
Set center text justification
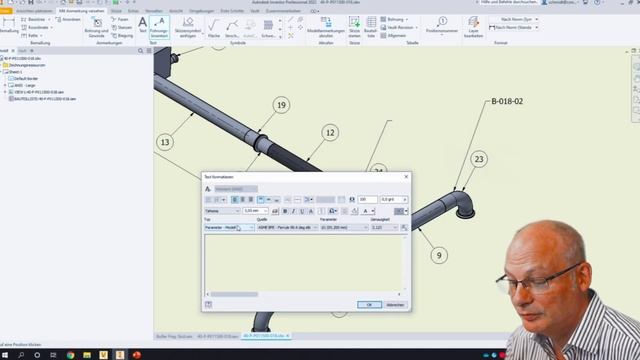(x=242, y=200)
